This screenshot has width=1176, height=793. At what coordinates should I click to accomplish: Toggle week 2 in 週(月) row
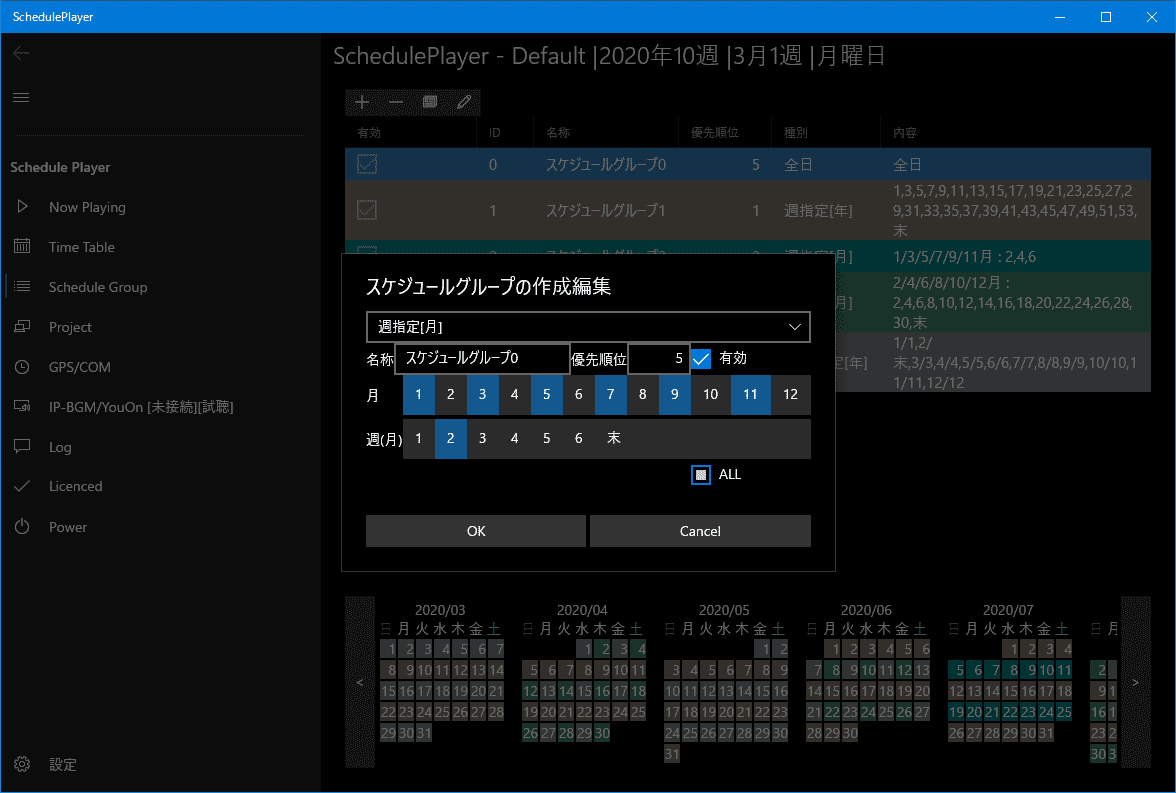point(451,438)
